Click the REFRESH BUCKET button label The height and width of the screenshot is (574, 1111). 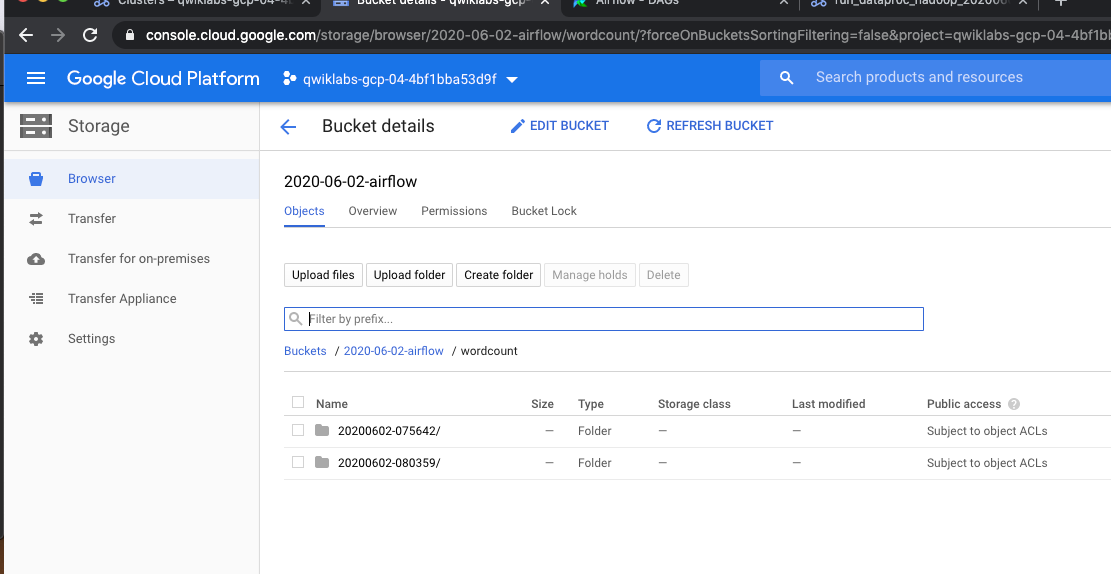(x=719, y=125)
